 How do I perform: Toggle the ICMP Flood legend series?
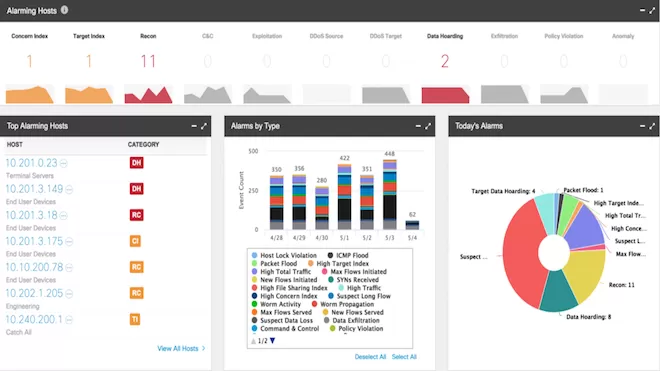click(348, 255)
